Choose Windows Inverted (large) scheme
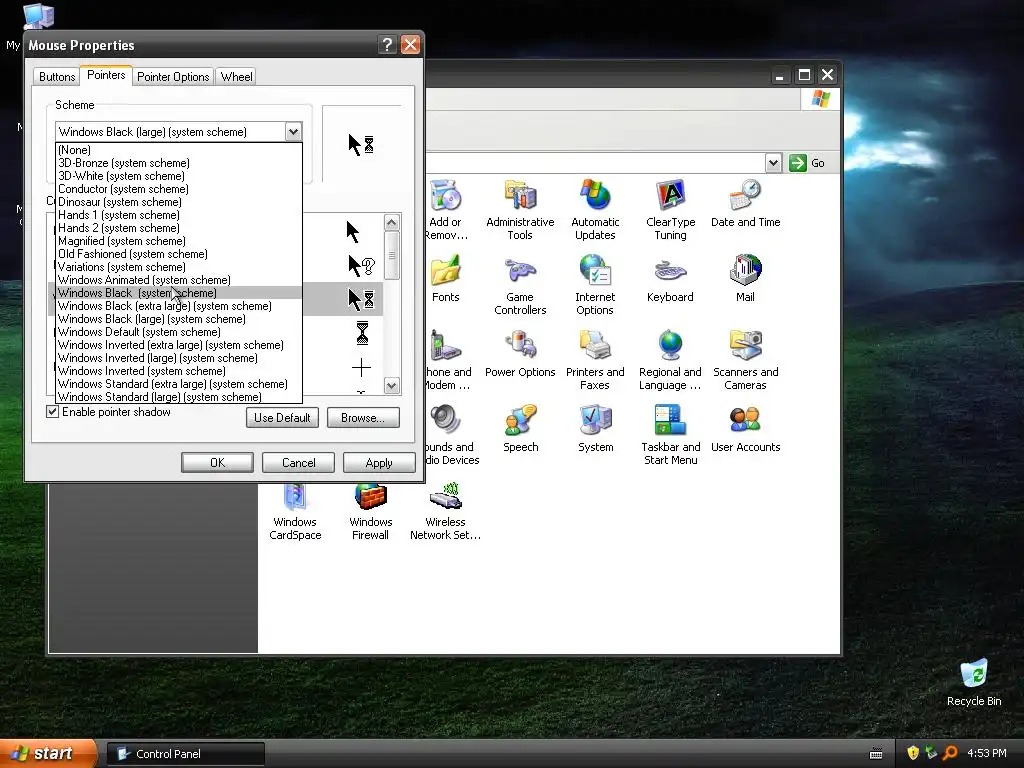The width and height of the screenshot is (1024, 768). tap(178, 358)
